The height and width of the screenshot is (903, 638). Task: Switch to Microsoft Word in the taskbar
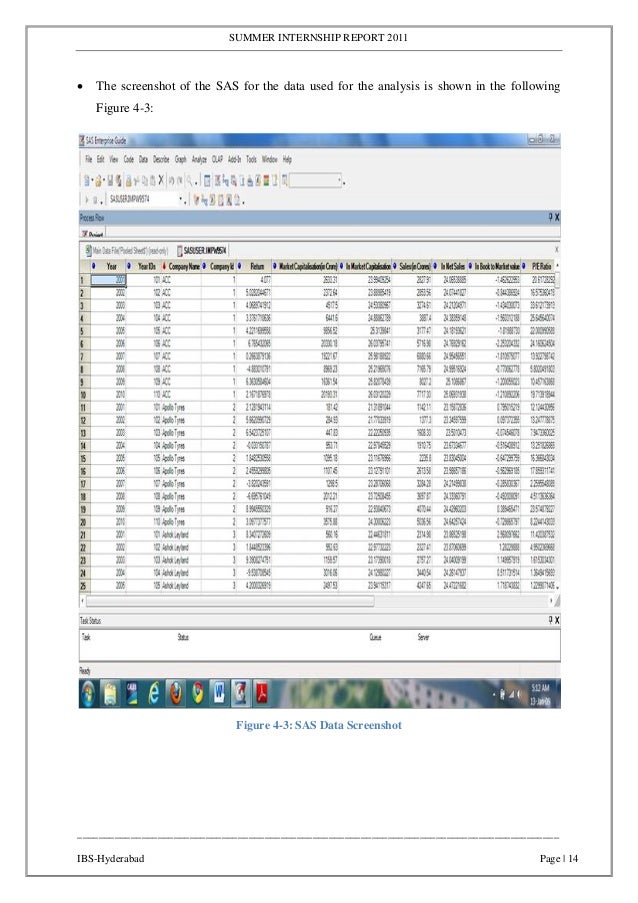tap(219, 694)
